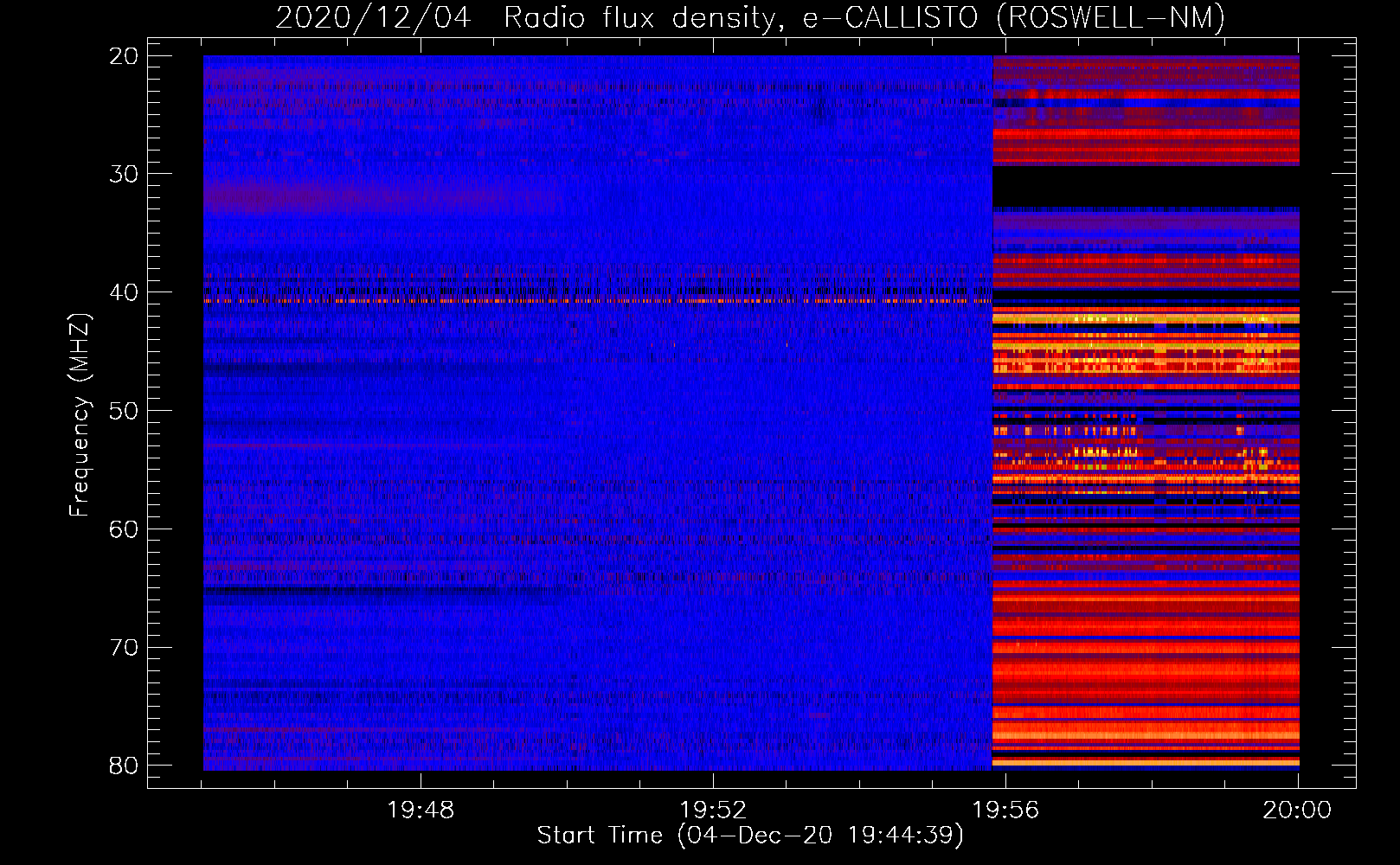This screenshot has height=865, width=1400.
Task: Click the time tick label '19:52'
Action: [x=713, y=811]
